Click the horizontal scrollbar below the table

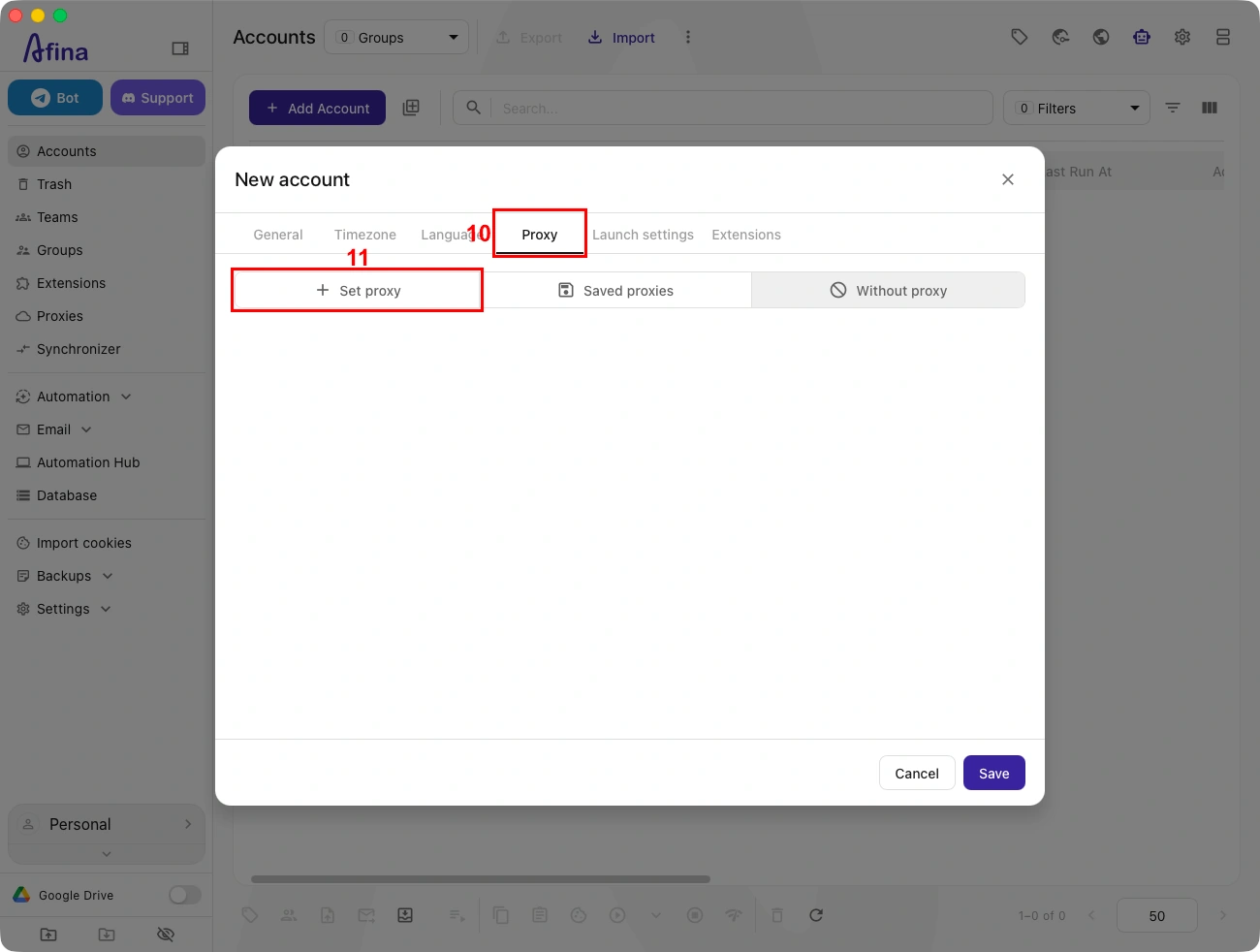[x=481, y=879]
